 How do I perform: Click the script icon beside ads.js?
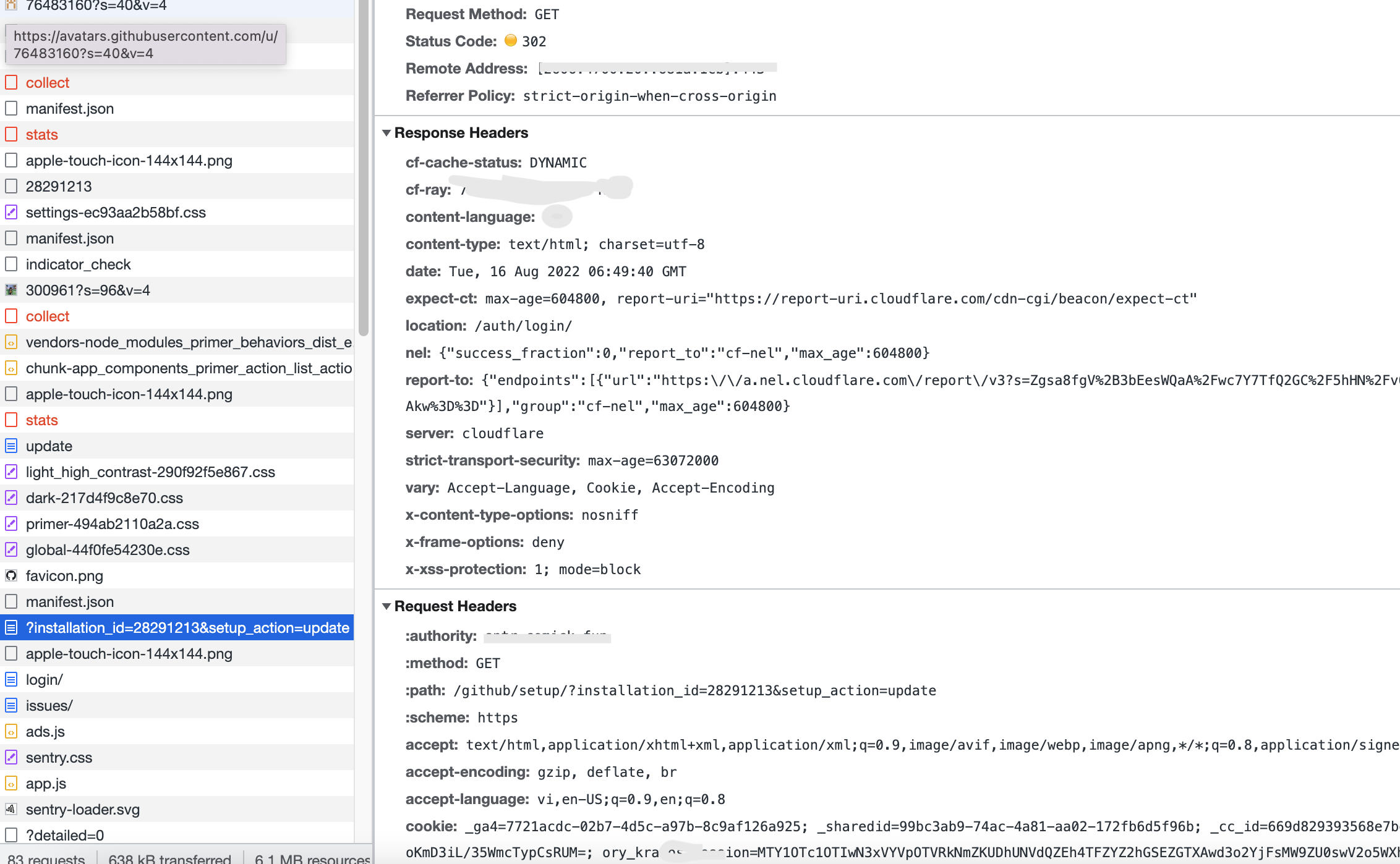tap(11, 731)
